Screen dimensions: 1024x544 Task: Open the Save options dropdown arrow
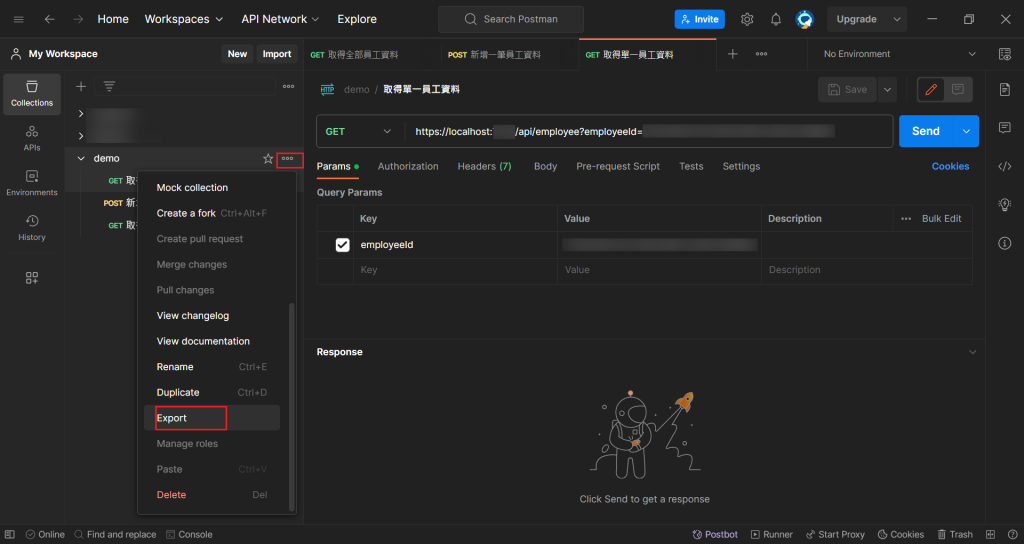click(887, 89)
